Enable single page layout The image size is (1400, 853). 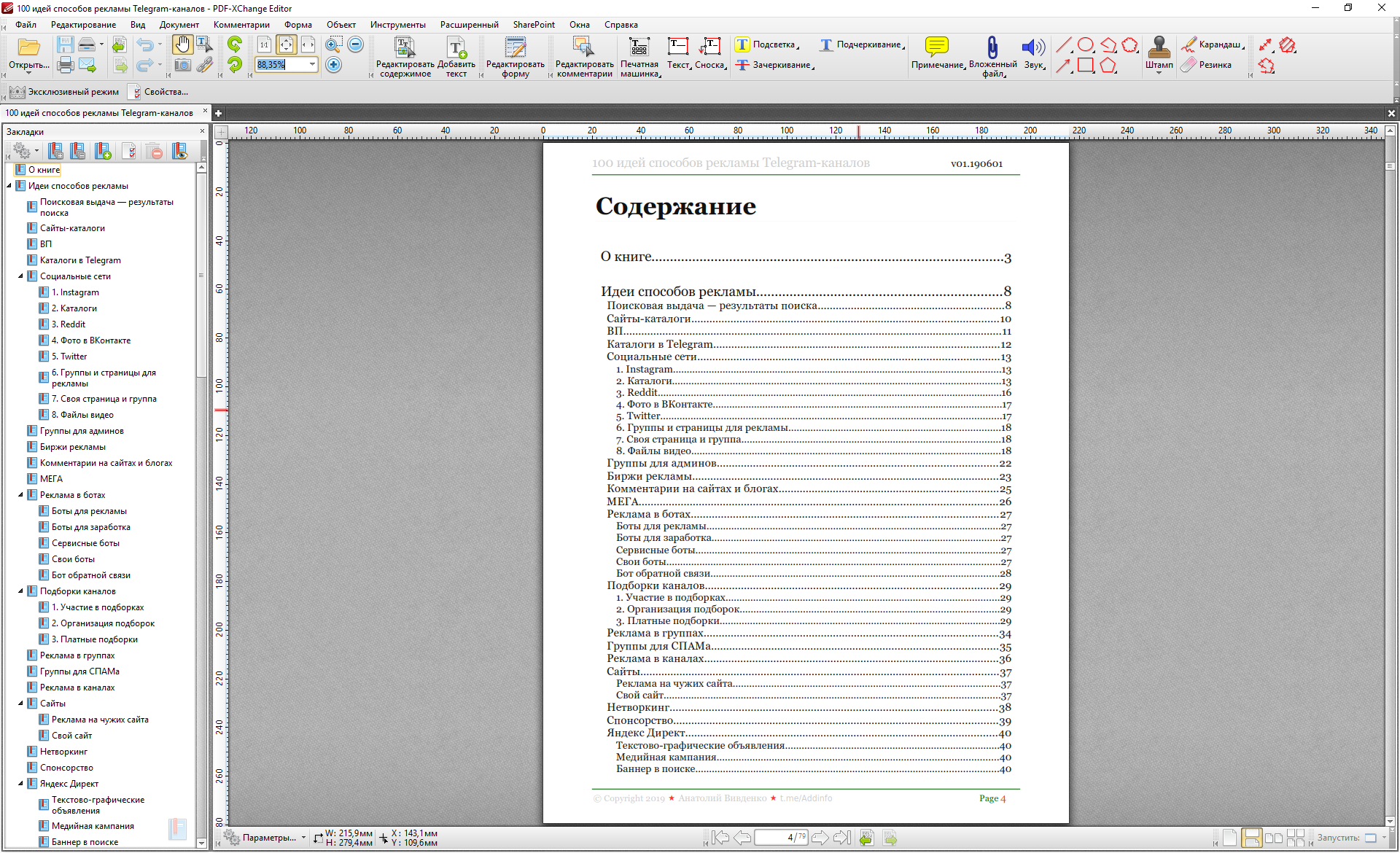pos(1229,838)
